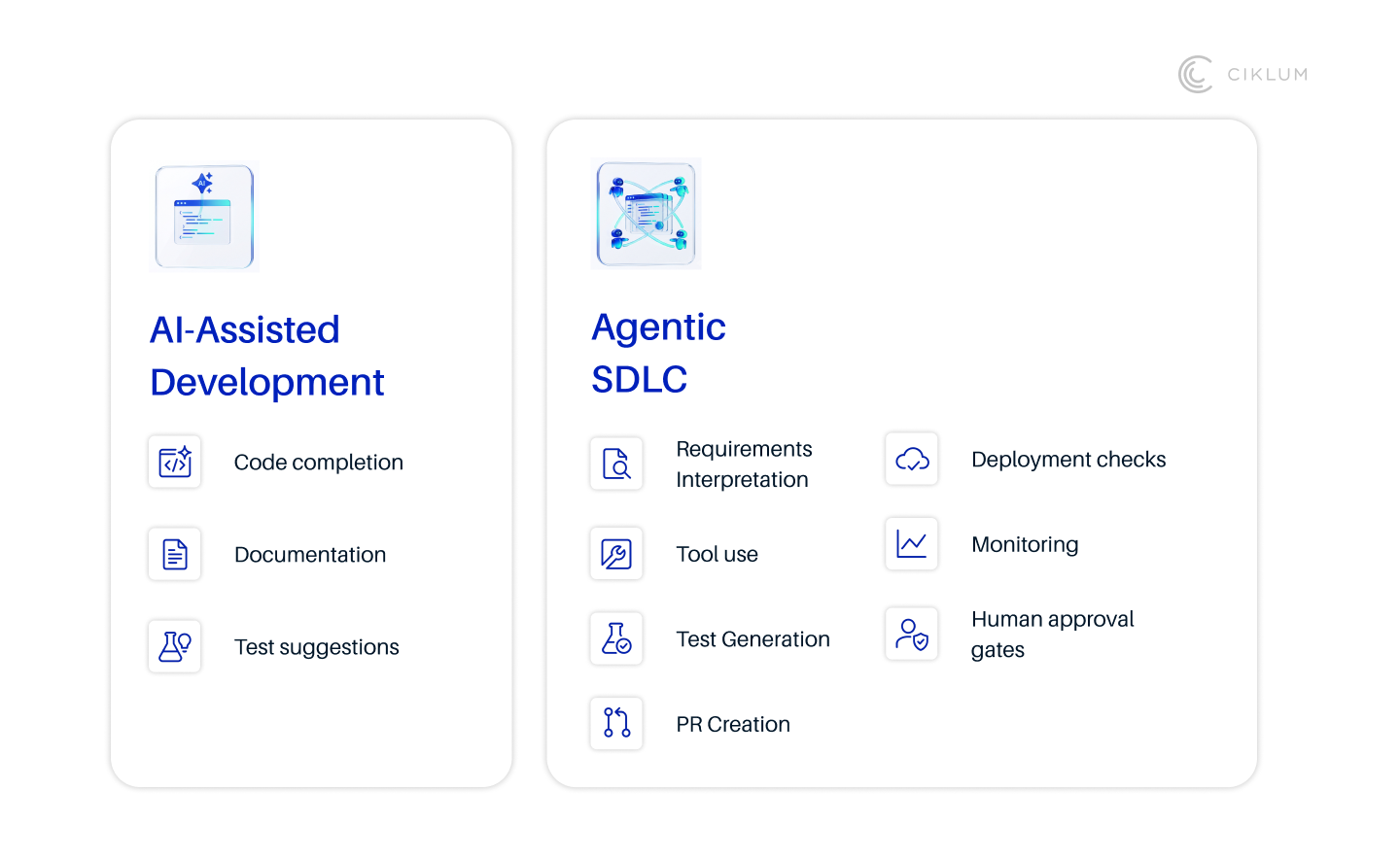Screen dimensions: 1400x860
Task: Click the 'Monitoring' label
Action: click(1025, 544)
